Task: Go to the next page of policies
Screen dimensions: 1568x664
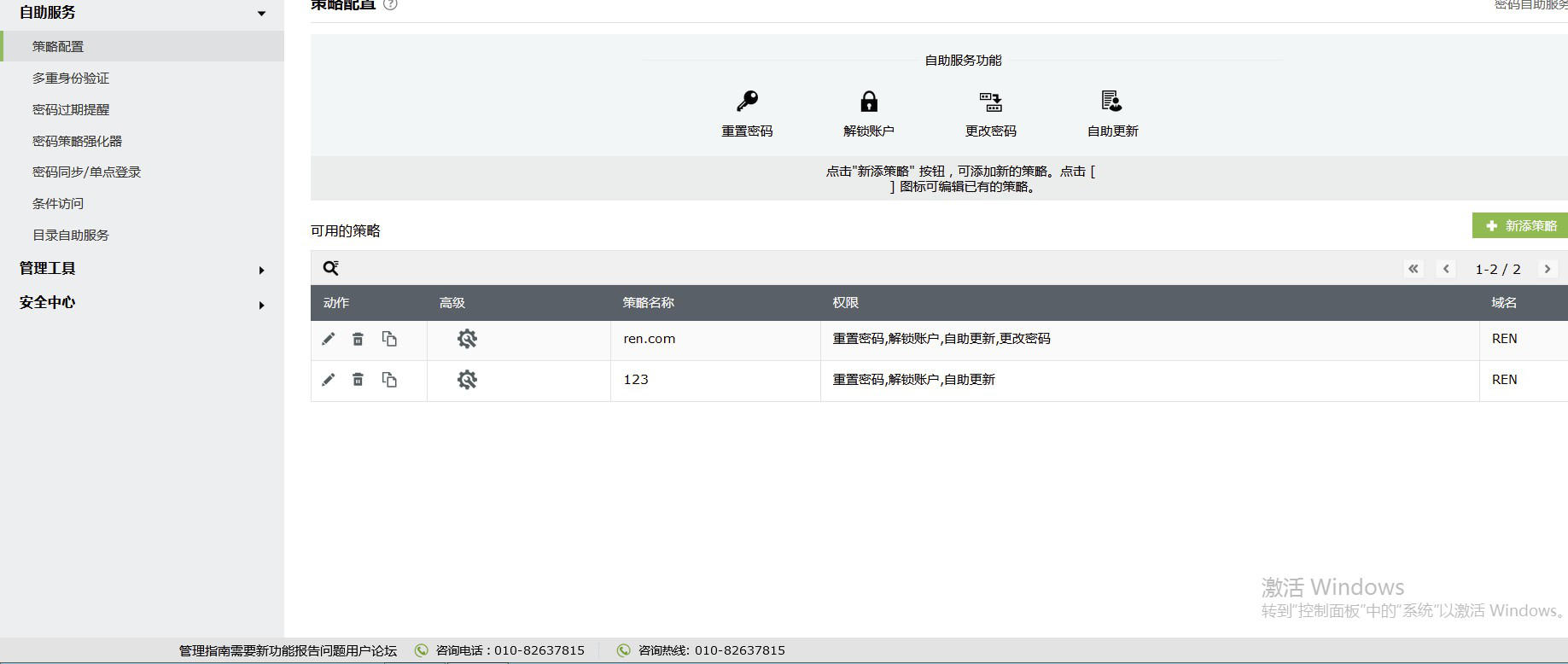Action: (x=1548, y=269)
